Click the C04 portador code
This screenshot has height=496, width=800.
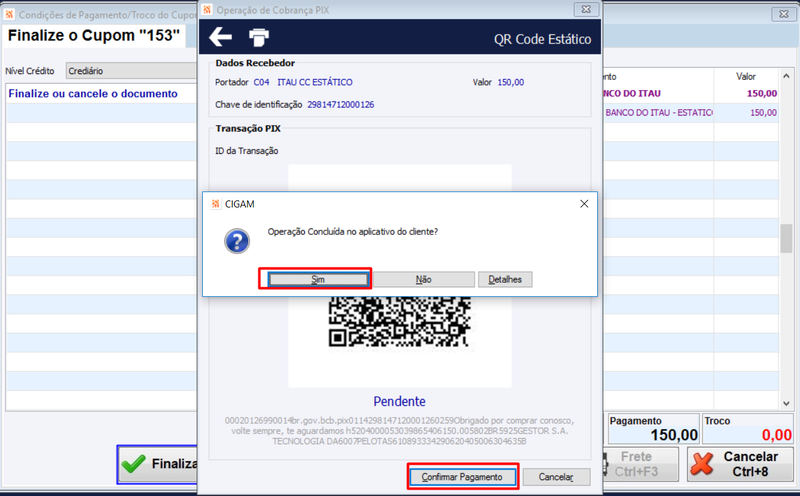point(261,82)
